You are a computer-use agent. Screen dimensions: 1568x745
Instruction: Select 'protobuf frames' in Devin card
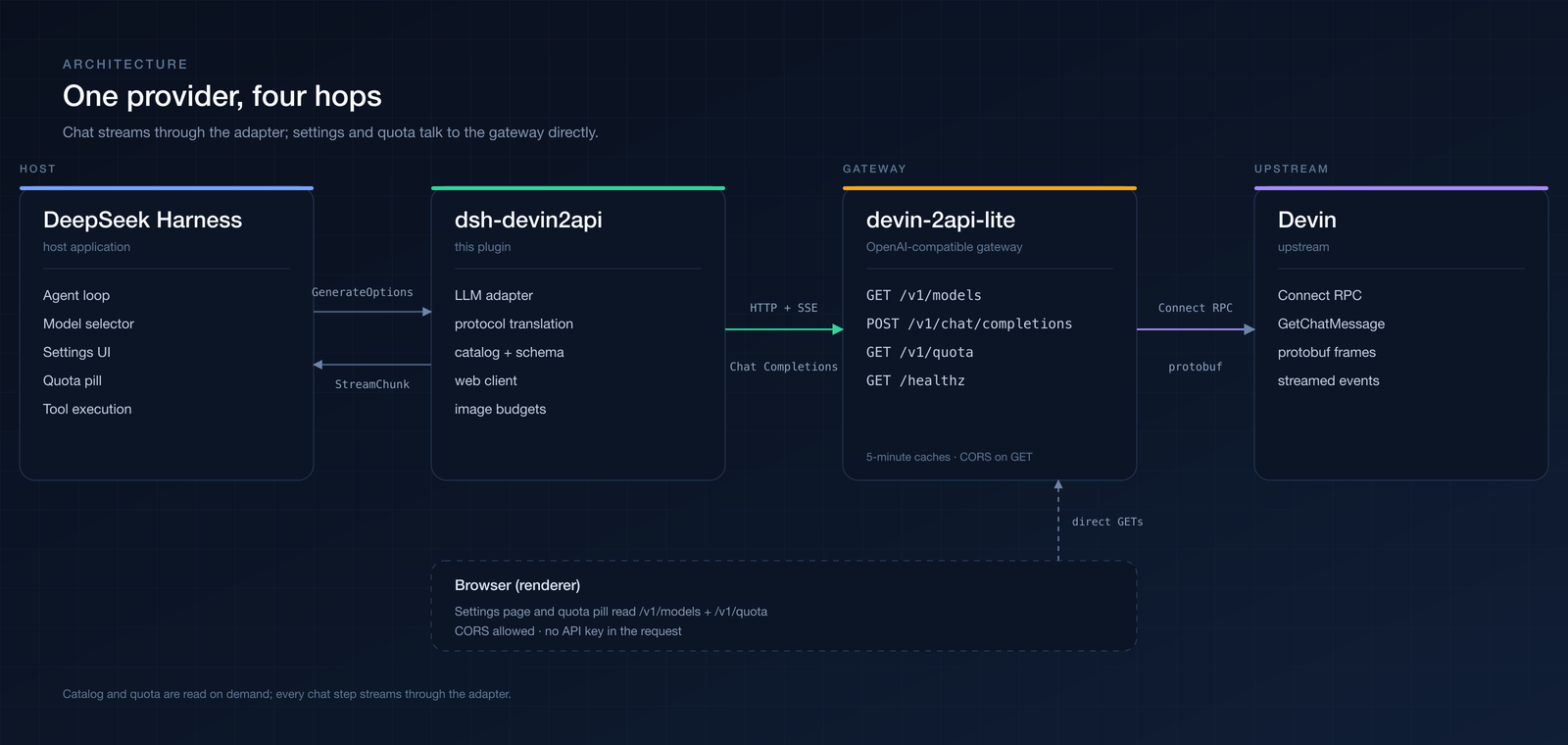(x=1327, y=352)
